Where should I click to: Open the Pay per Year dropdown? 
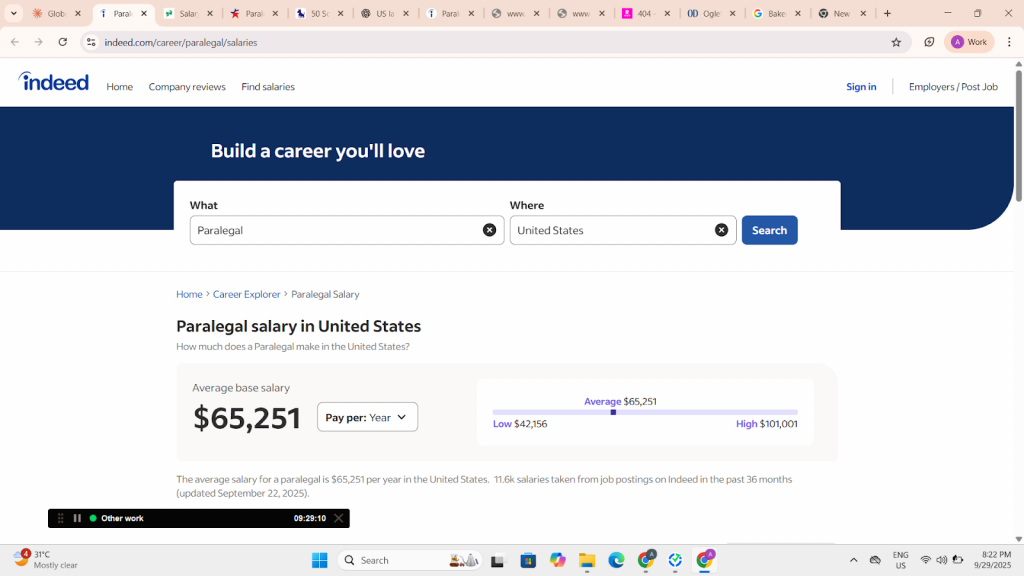[367, 417]
